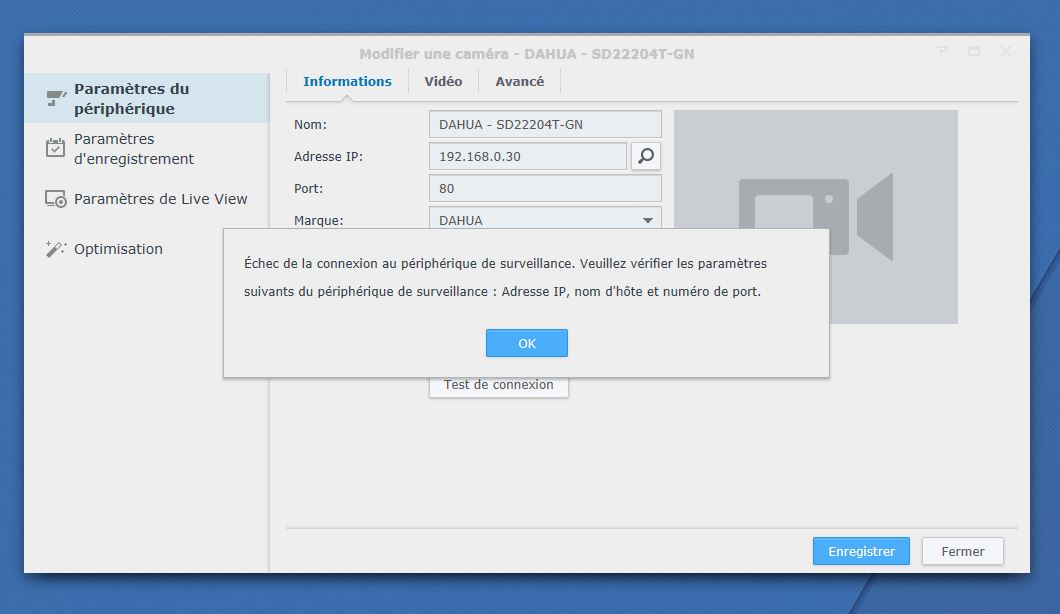Click the IP address search magnifier icon

point(646,156)
